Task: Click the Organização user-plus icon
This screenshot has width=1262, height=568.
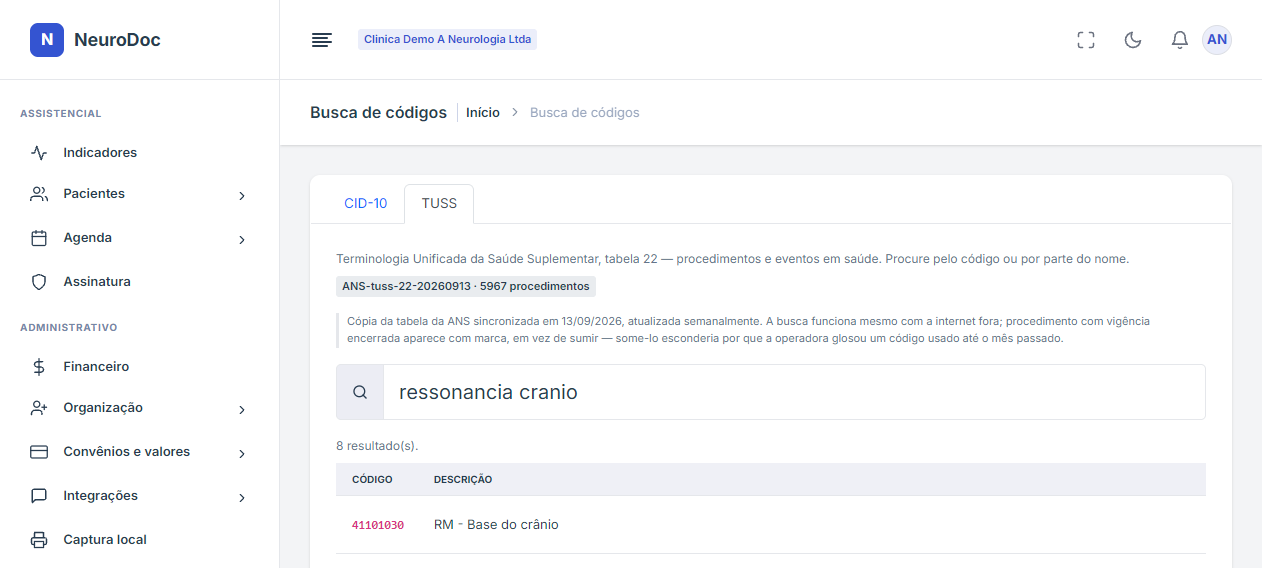Action: [x=39, y=408]
